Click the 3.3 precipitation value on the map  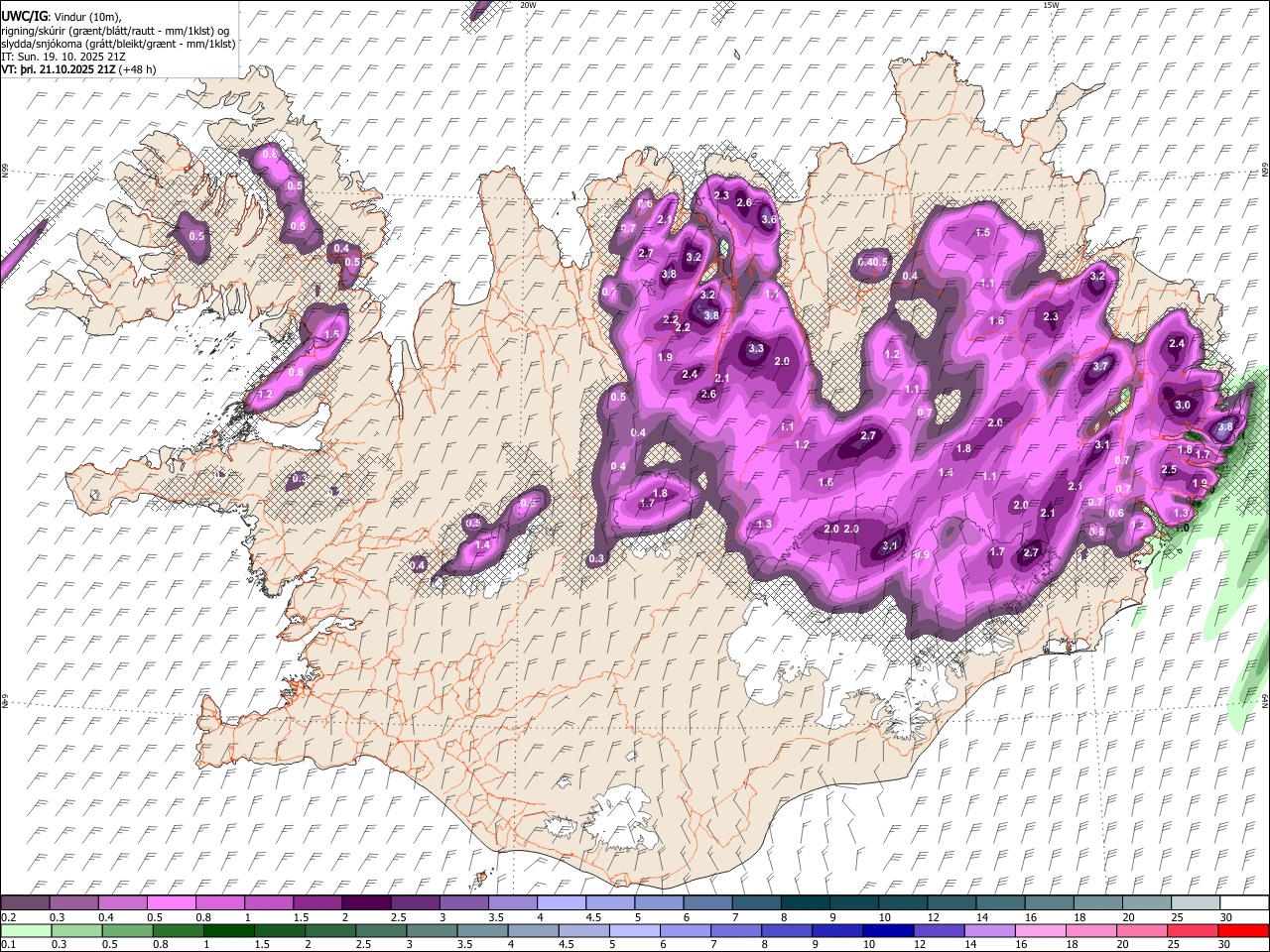pyautogui.click(x=756, y=349)
